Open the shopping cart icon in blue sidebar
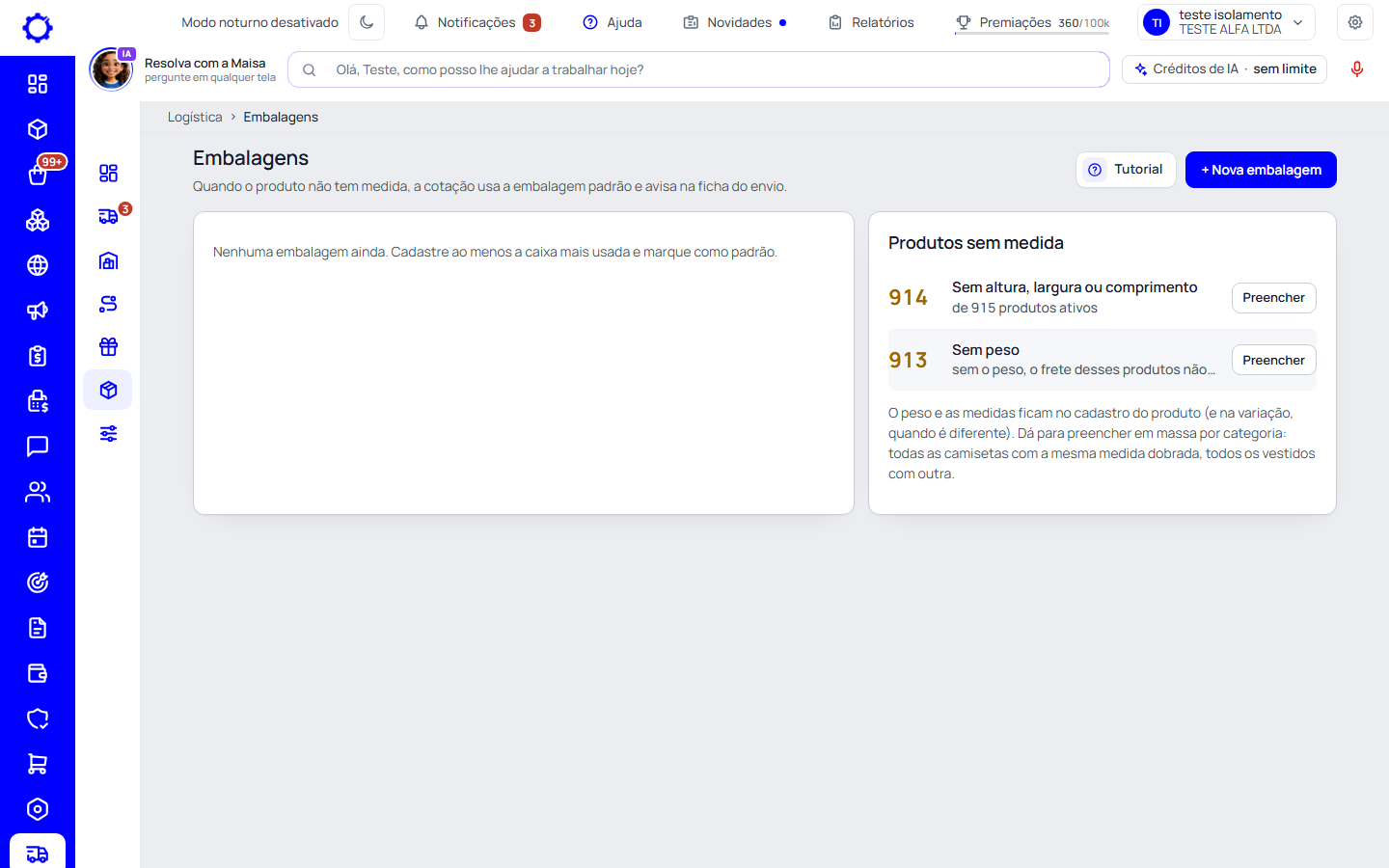Image resolution: width=1389 pixels, height=868 pixels. click(x=38, y=764)
